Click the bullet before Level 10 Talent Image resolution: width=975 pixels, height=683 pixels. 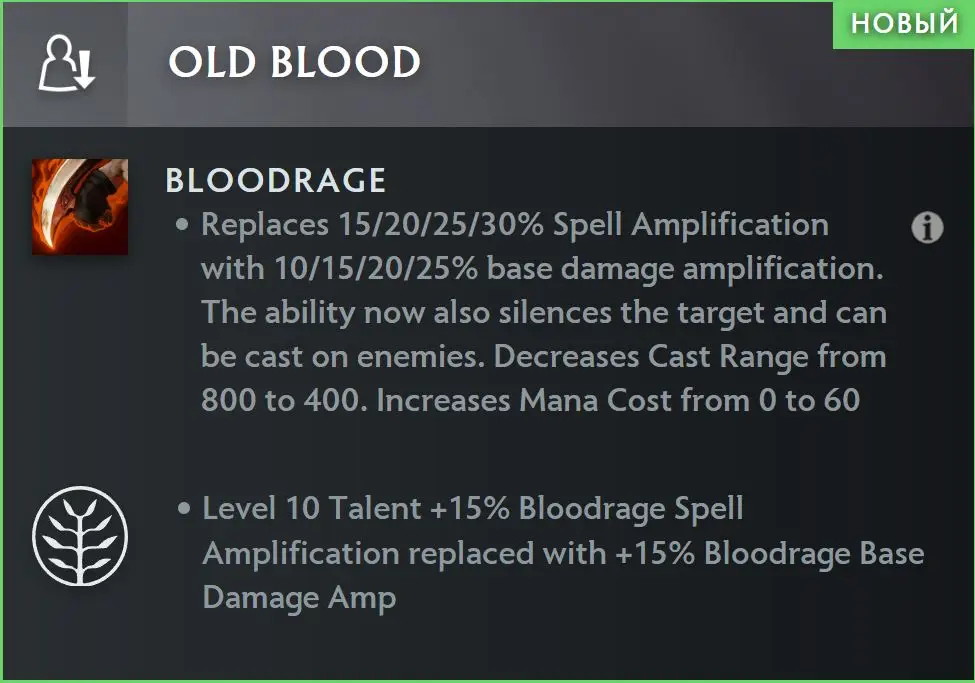183,508
